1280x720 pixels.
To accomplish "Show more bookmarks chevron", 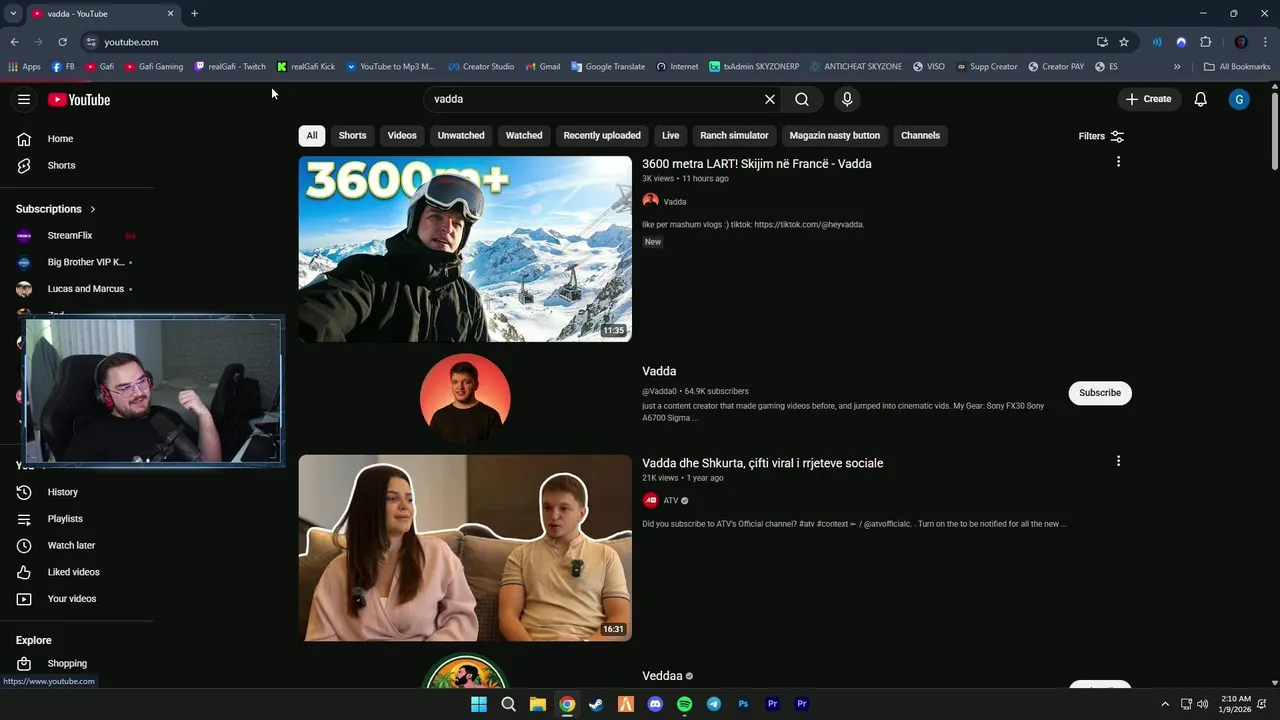I will (x=1177, y=67).
